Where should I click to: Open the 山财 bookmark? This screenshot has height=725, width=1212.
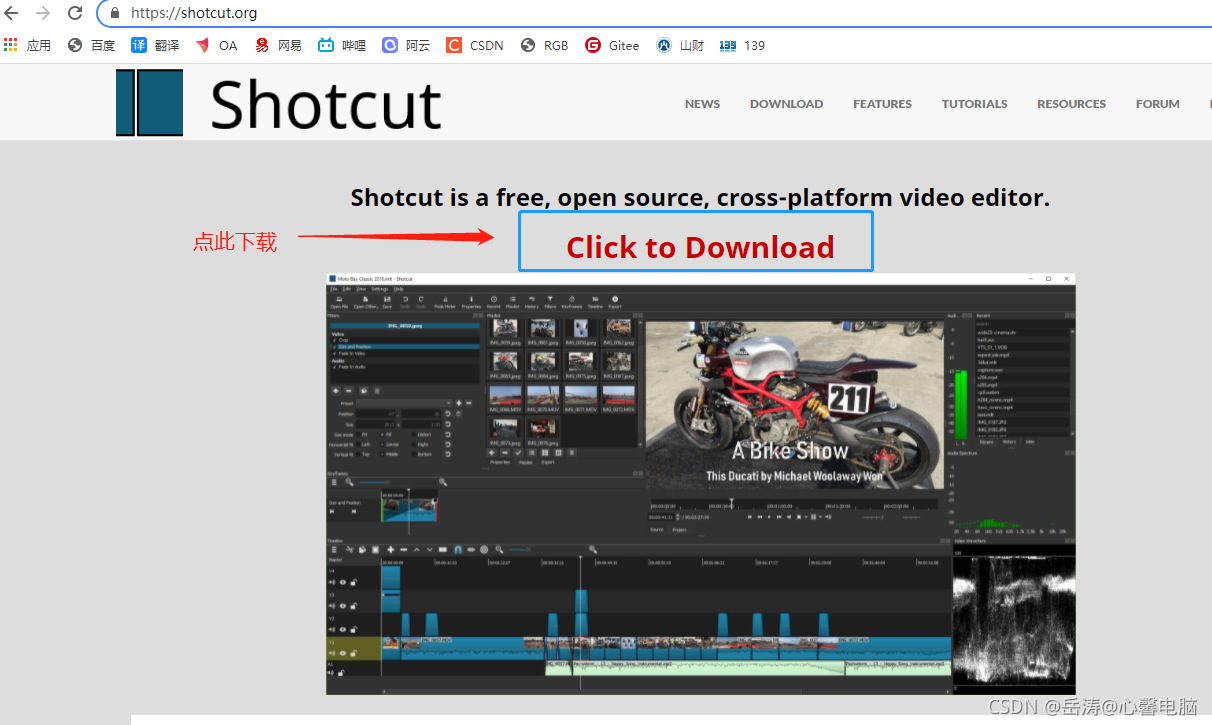tap(680, 45)
